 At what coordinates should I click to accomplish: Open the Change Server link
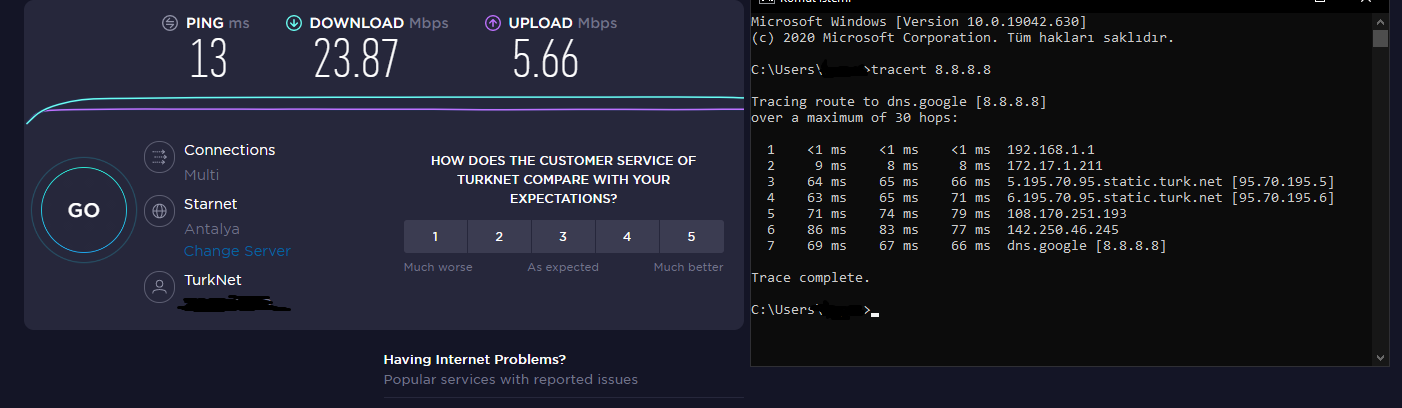click(237, 251)
